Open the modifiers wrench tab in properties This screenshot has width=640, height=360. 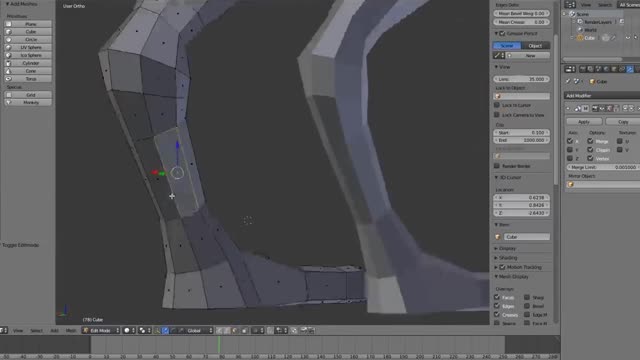click(x=630, y=69)
